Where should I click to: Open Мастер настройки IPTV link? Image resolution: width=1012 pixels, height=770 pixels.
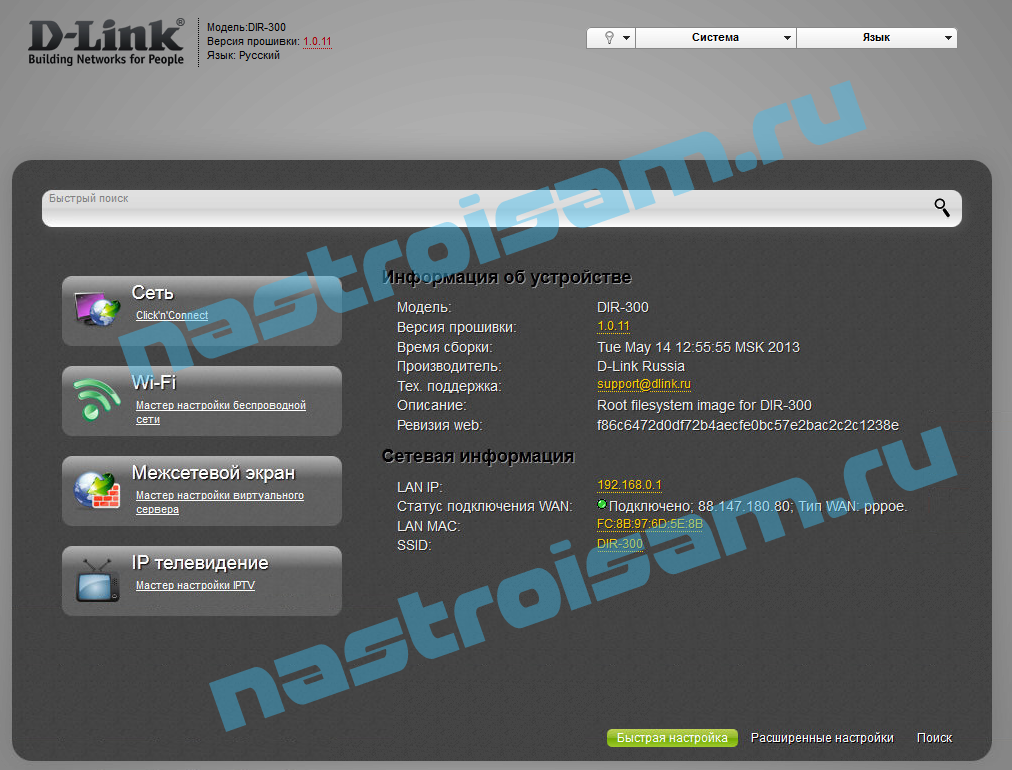pyautogui.click(x=195, y=586)
